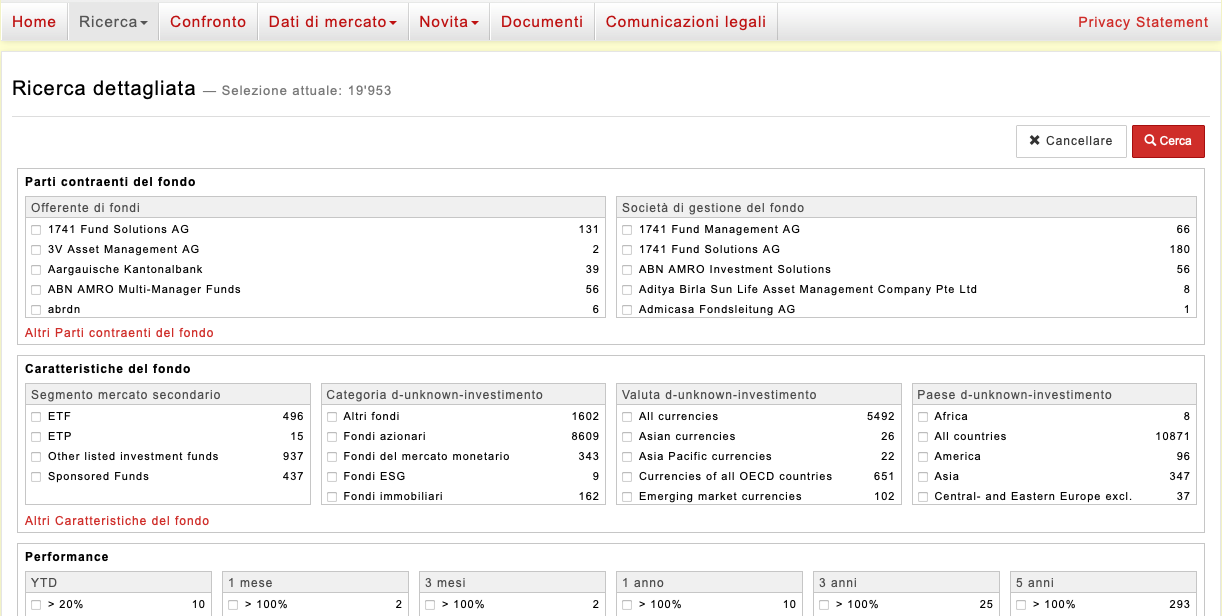Open the Novita dropdown menu
Screen dimensions: 1222x616
click(x=449, y=22)
